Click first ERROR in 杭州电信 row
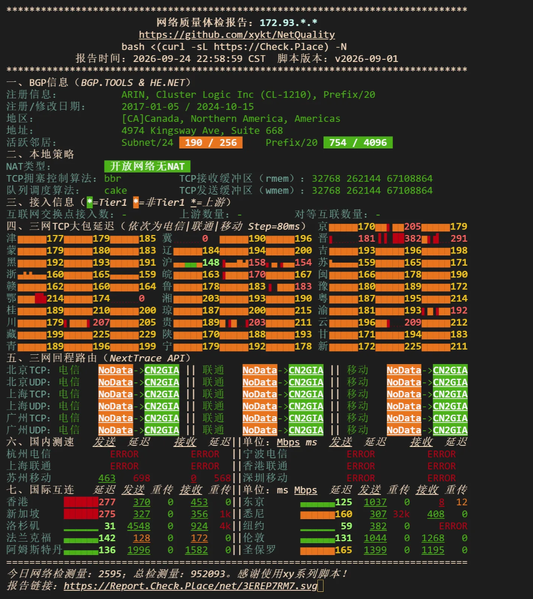The image size is (533, 599). (124, 454)
